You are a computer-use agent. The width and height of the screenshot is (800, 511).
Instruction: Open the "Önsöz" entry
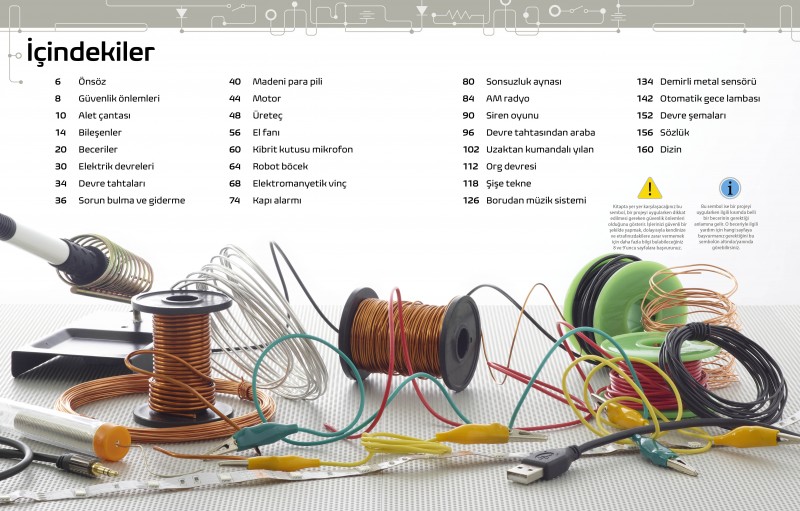point(92,82)
